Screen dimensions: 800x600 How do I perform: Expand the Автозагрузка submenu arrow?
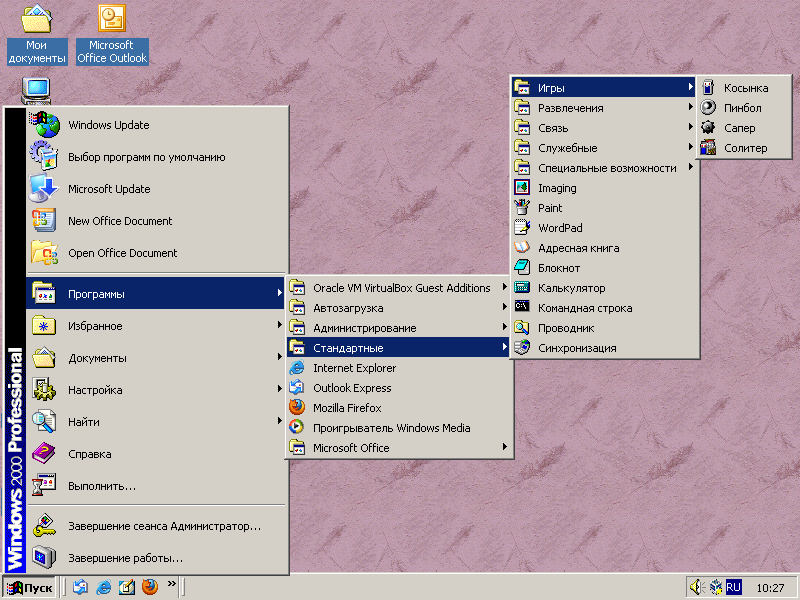504,307
